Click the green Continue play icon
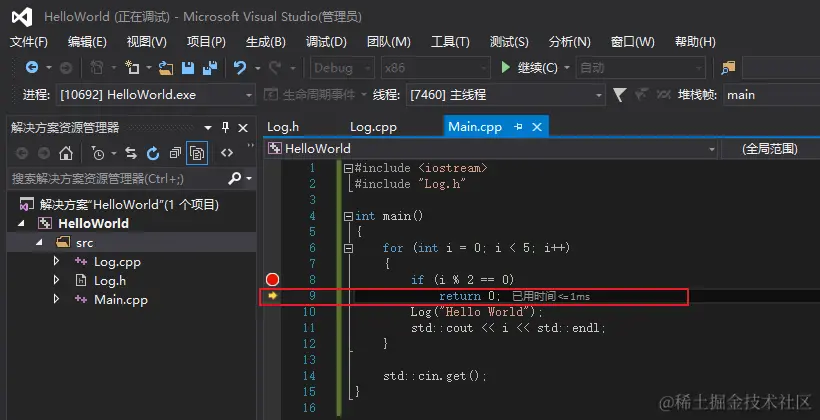The width and height of the screenshot is (820, 420). [x=505, y=67]
